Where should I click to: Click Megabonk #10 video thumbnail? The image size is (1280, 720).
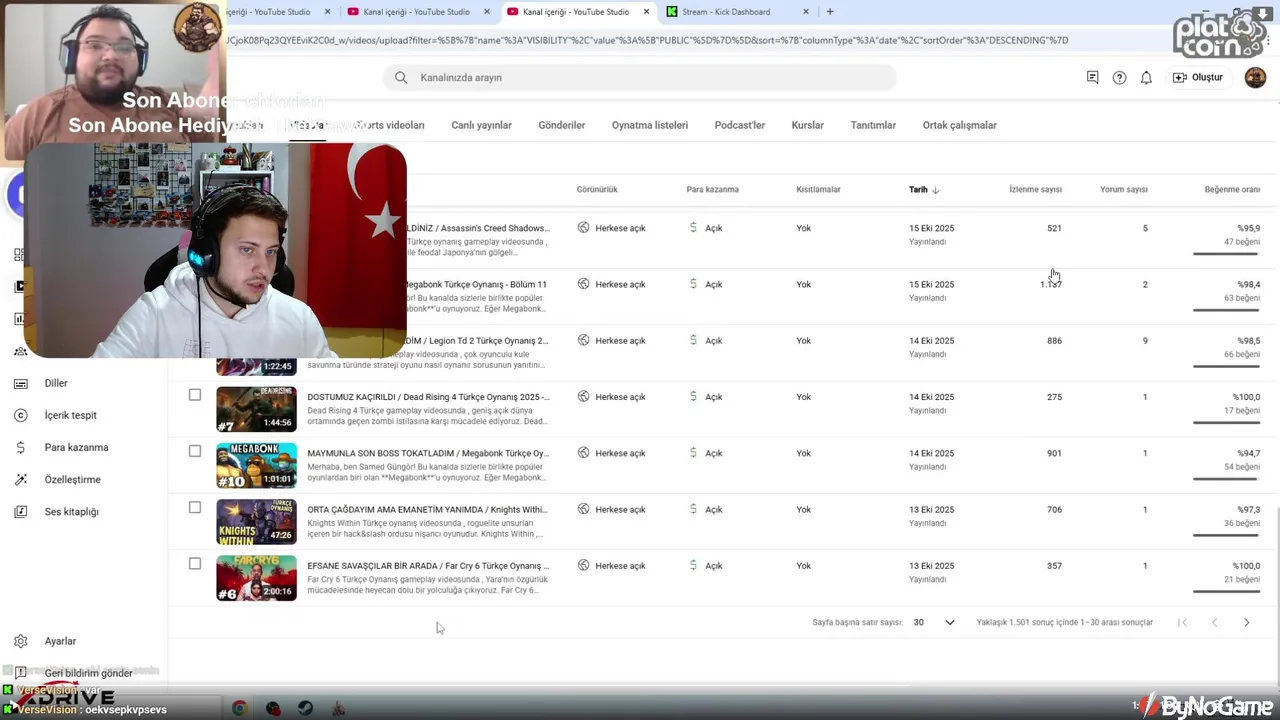pyautogui.click(x=256, y=465)
